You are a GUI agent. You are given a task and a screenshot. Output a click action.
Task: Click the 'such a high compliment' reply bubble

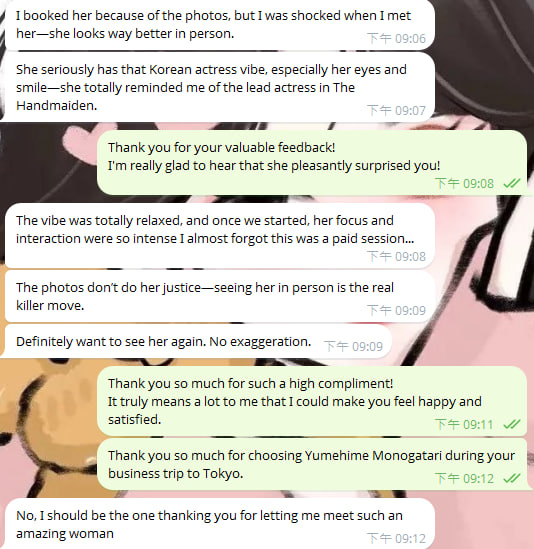[312, 401]
